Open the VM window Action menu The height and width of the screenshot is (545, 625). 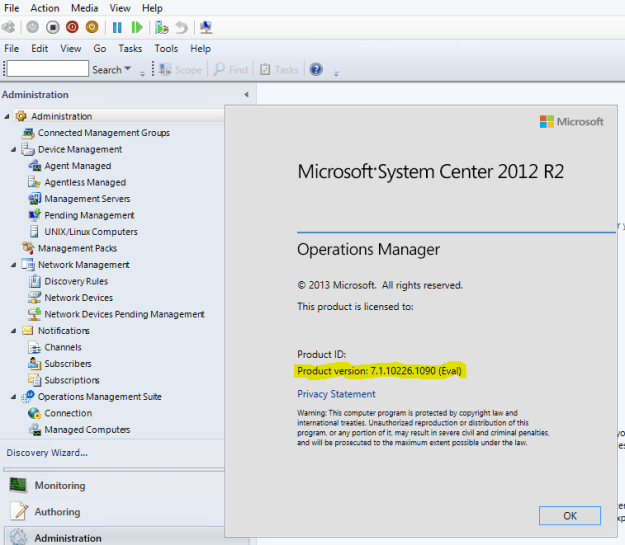pyautogui.click(x=45, y=8)
